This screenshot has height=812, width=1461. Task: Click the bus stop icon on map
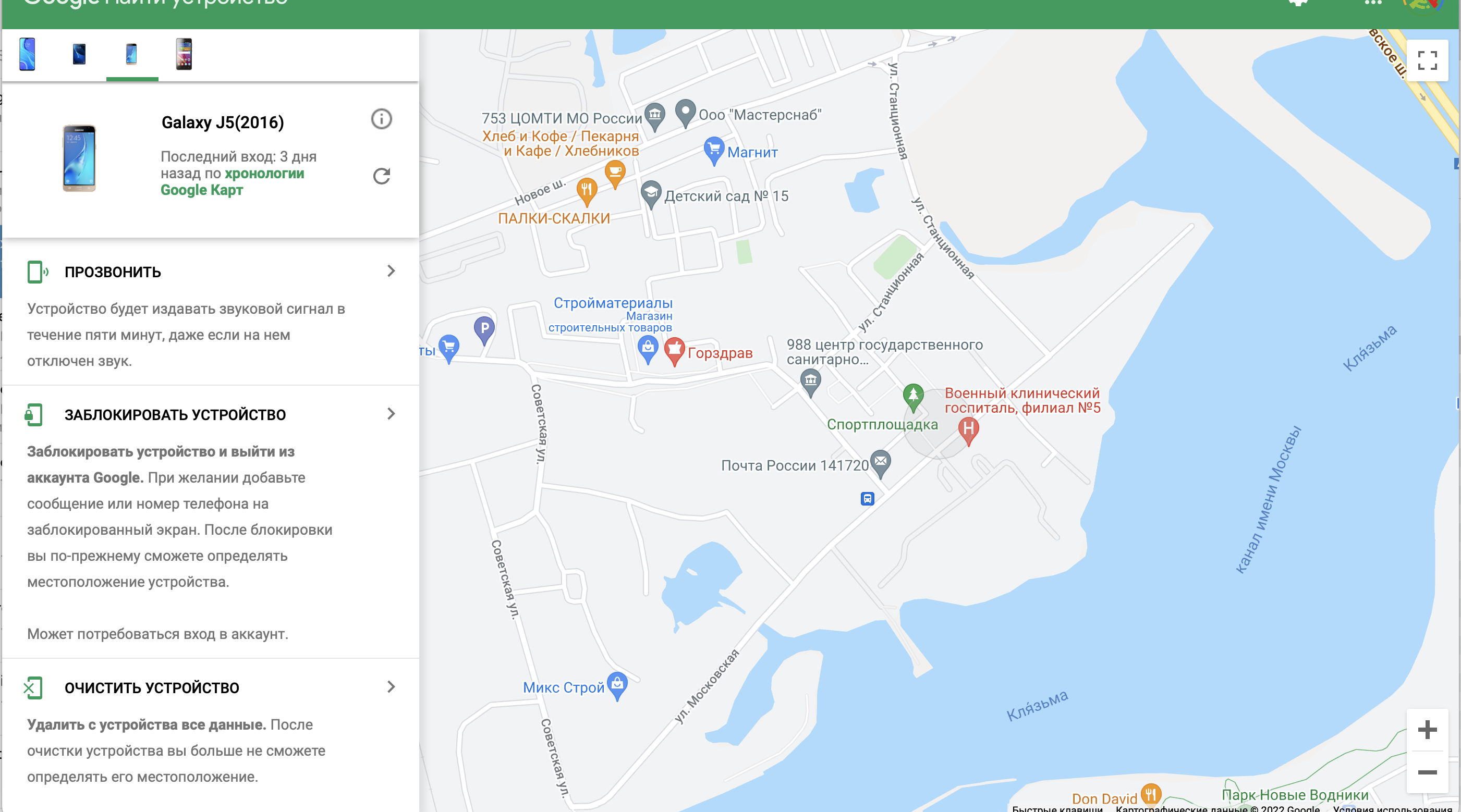tap(867, 498)
